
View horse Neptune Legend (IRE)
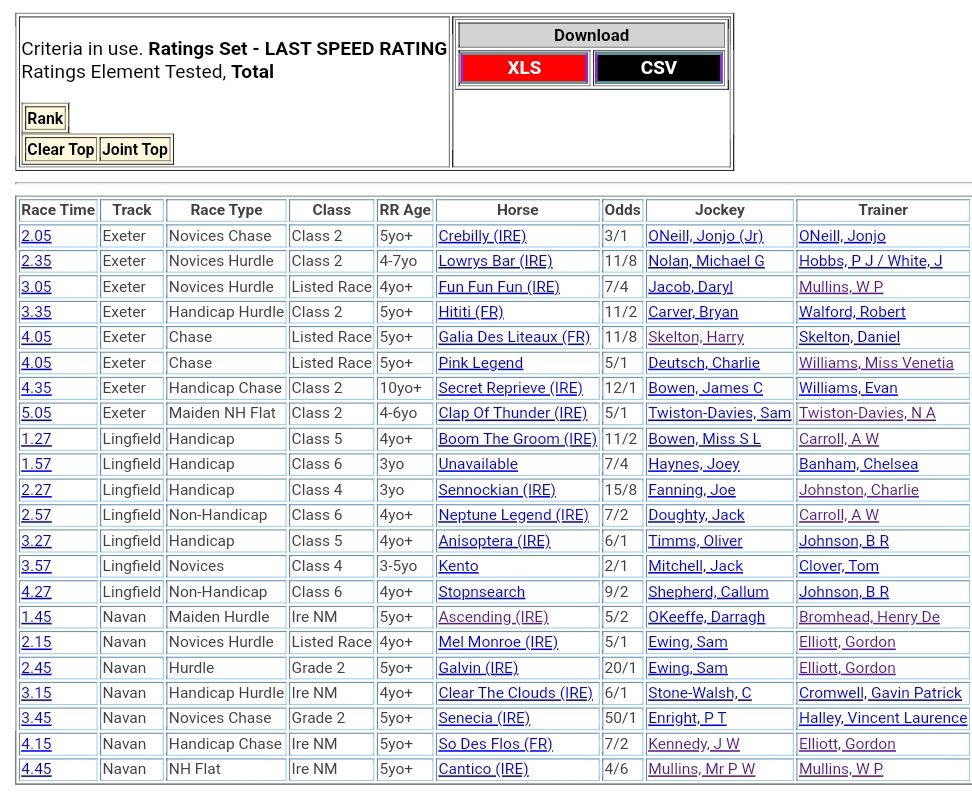(513, 515)
